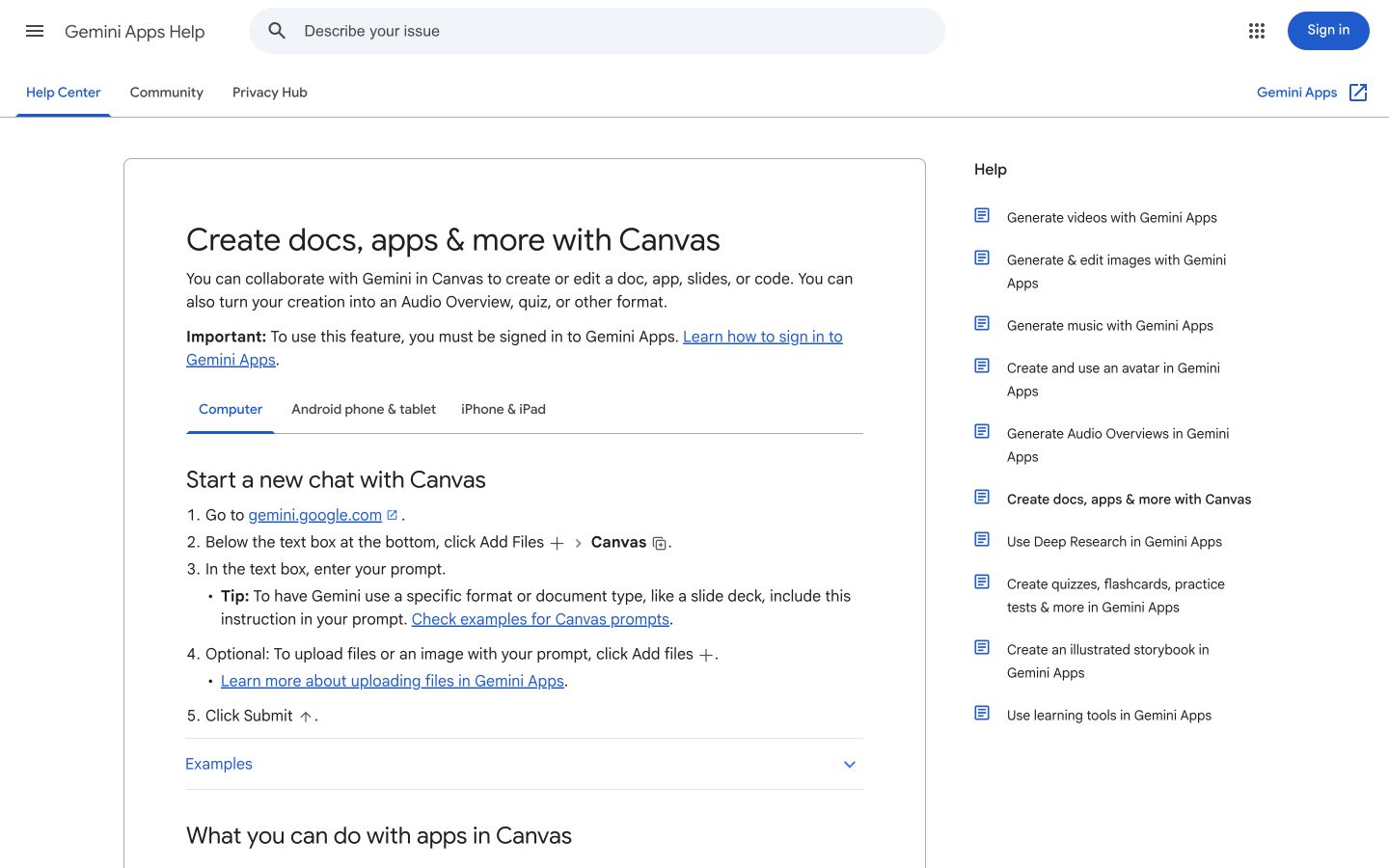This screenshot has width=1389, height=868.
Task: Click document icon beside Use learning tools
Action: pyautogui.click(x=982, y=714)
